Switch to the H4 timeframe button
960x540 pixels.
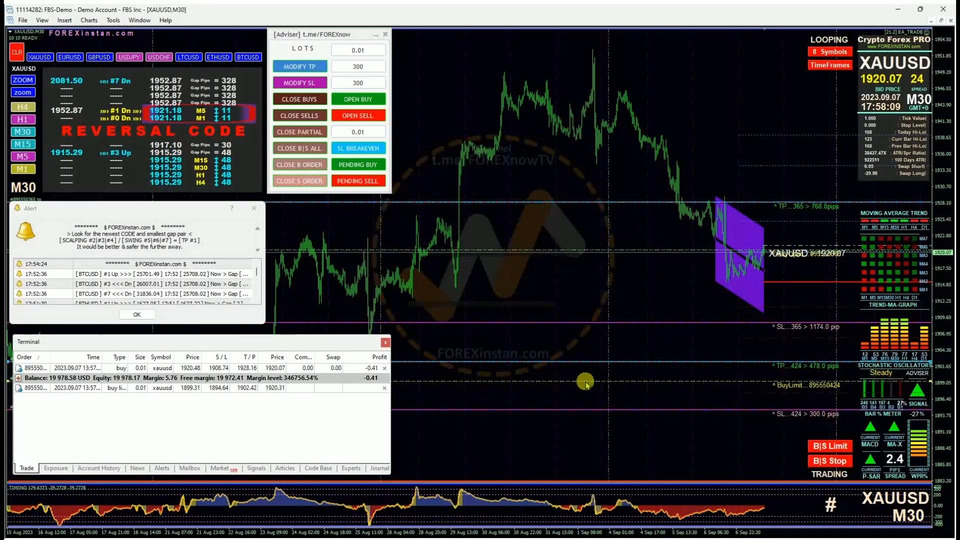[x=23, y=107]
